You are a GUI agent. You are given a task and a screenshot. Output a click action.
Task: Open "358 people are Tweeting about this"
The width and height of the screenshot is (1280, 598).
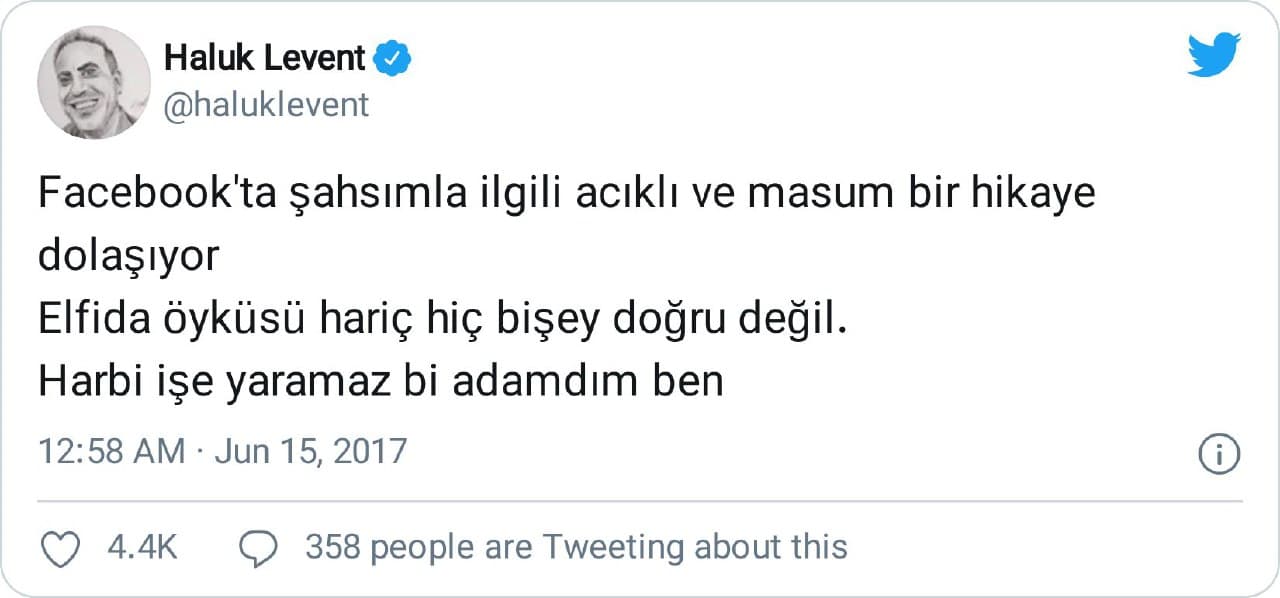576,547
